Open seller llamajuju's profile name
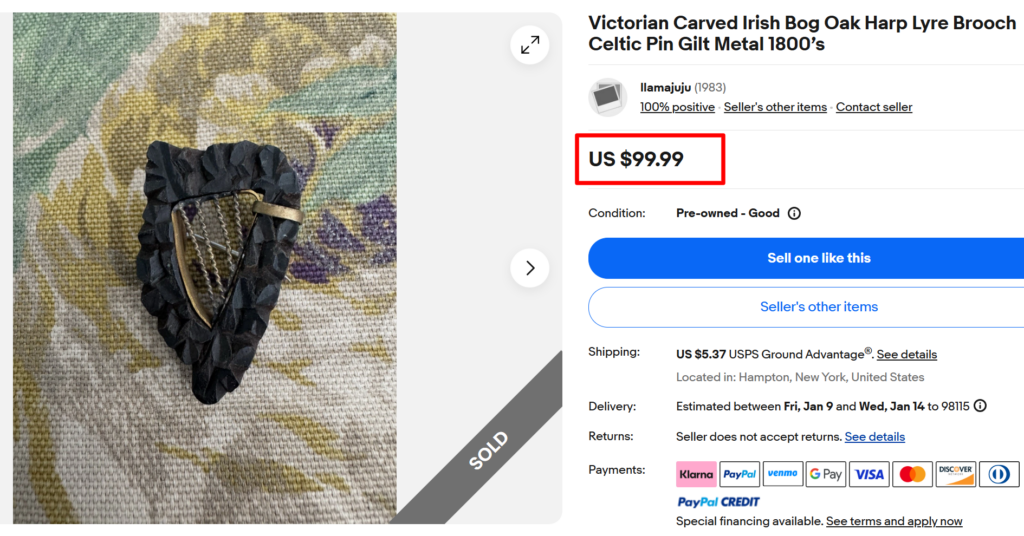The width and height of the screenshot is (1024, 536). [665, 87]
